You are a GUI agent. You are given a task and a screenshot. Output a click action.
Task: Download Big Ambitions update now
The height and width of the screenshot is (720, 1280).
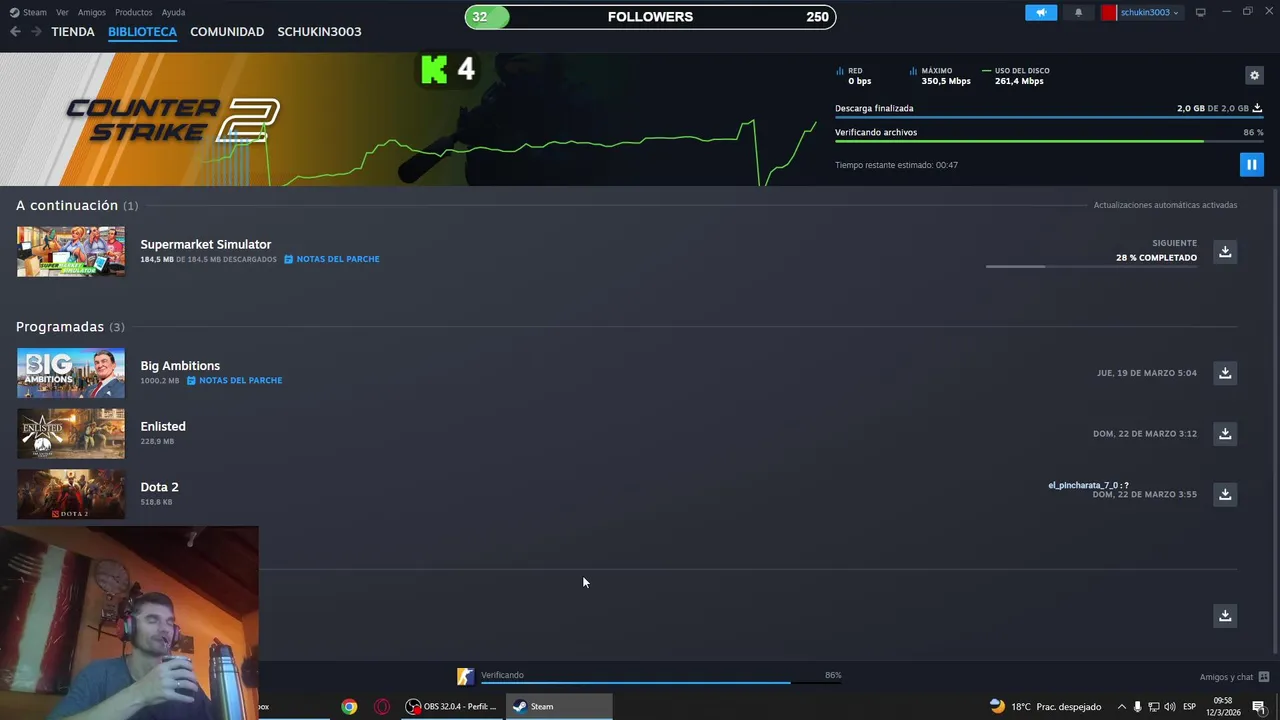[1225, 373]
